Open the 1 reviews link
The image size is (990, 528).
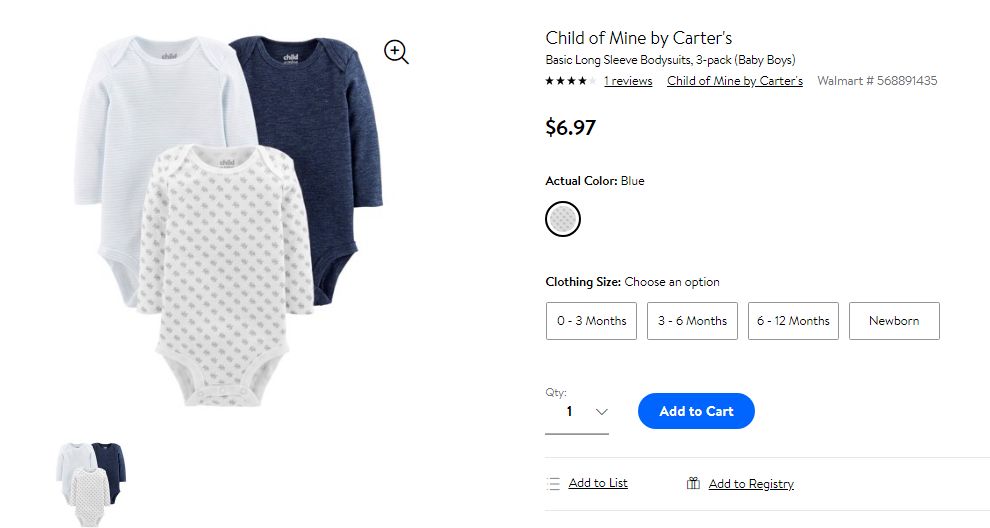tap(628, 81)
